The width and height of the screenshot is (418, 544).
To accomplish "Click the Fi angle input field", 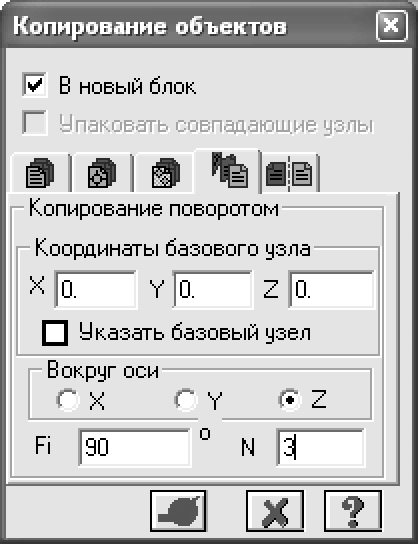I will pos(135,447).
